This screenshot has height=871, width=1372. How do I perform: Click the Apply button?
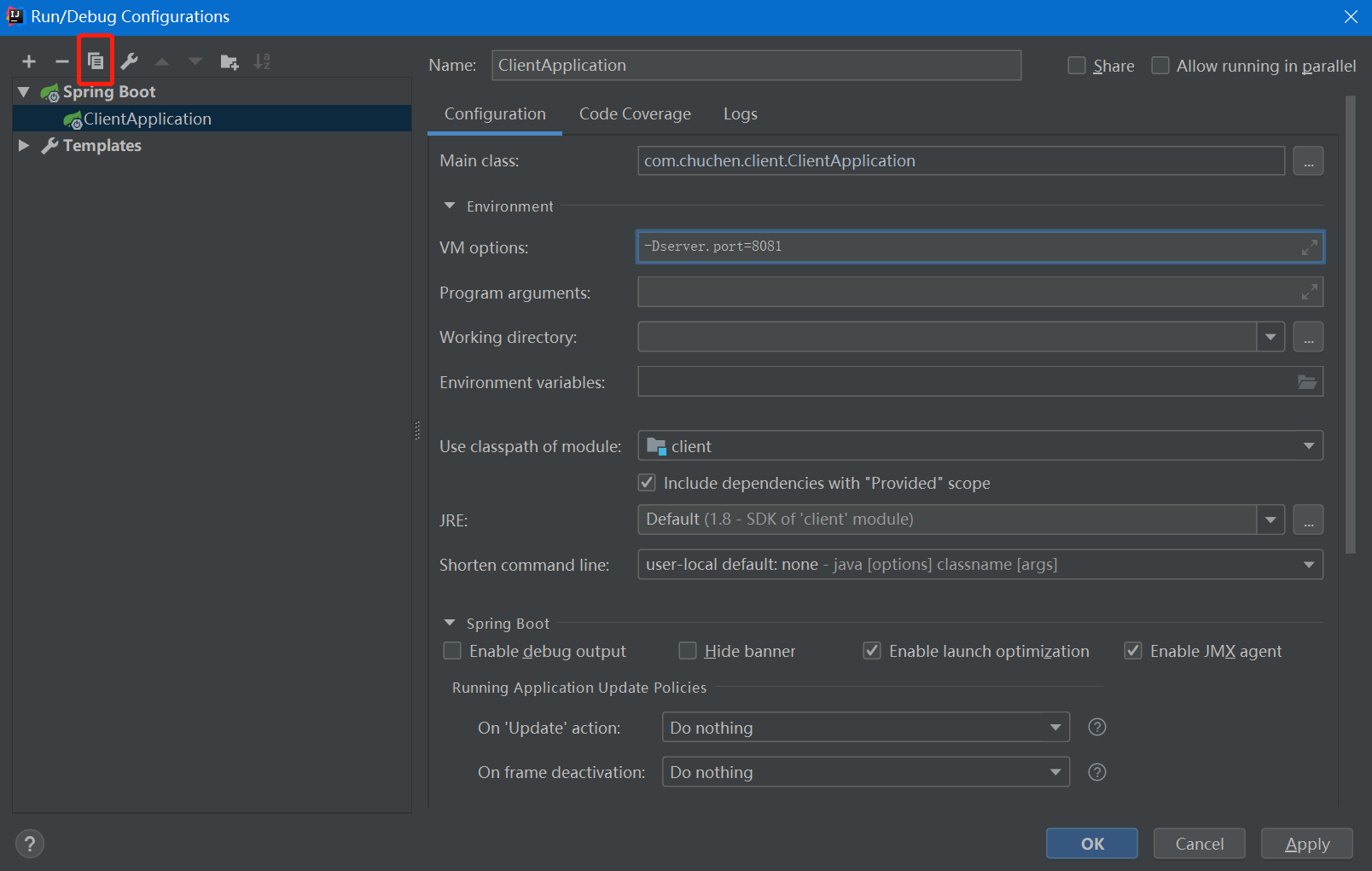1306,844
